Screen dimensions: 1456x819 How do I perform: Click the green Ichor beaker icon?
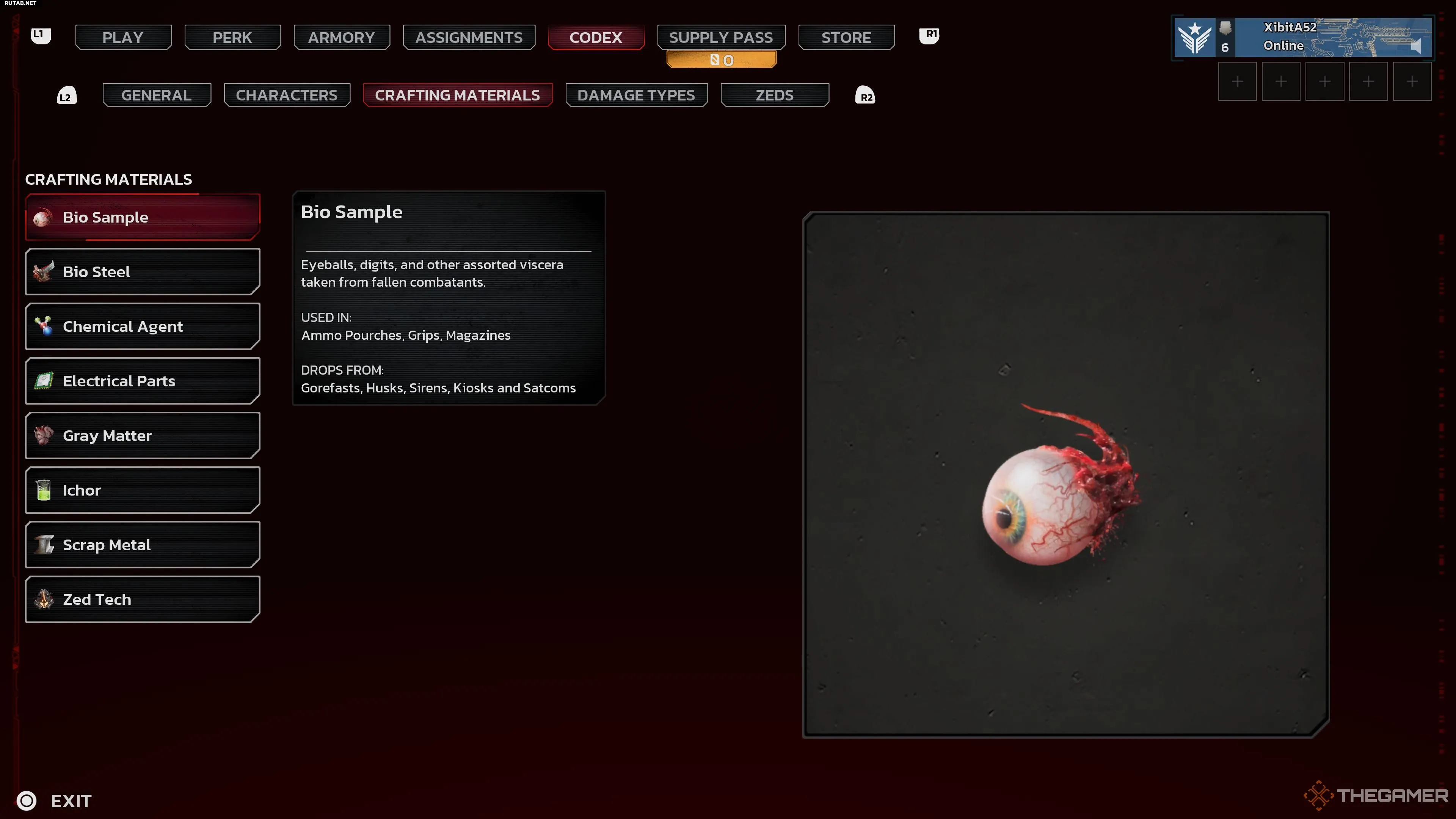point(43,490)
